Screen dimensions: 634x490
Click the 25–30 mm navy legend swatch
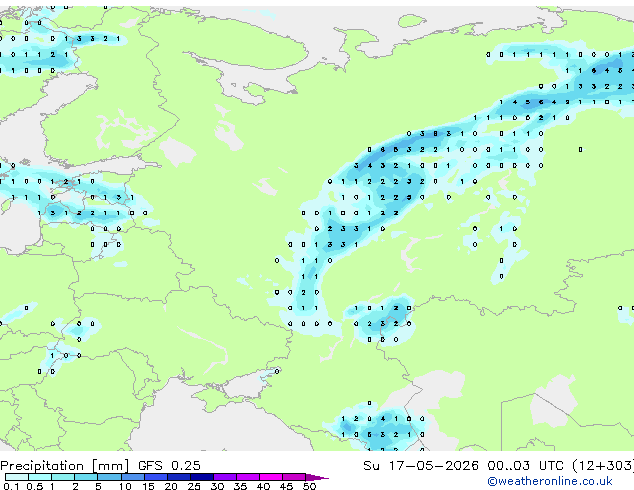pyautogui.click(x=202, y=477)
